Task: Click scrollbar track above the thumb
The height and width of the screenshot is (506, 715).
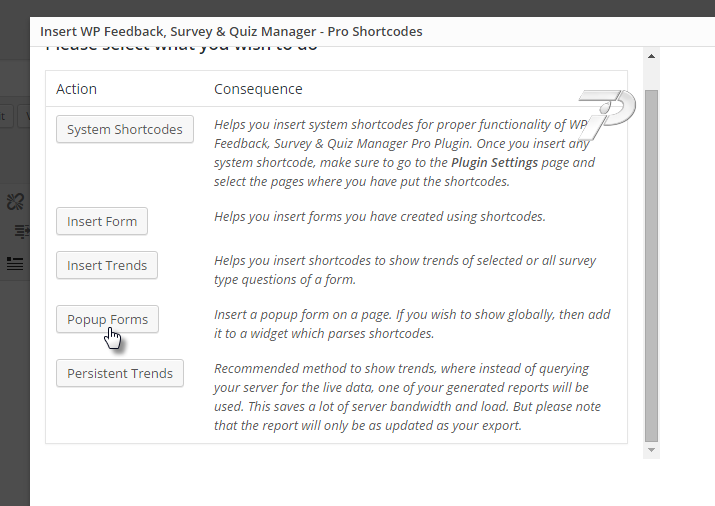Action: click(651, 76)
